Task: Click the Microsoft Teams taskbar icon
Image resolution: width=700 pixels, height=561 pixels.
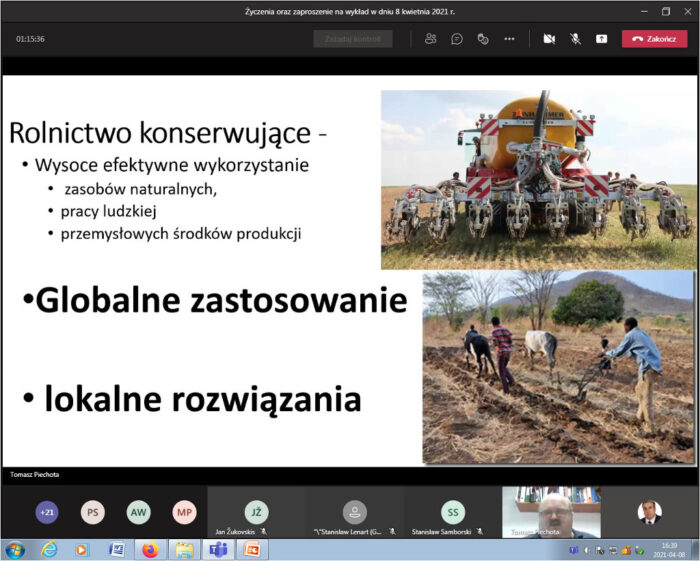Action: coord(217,550)
